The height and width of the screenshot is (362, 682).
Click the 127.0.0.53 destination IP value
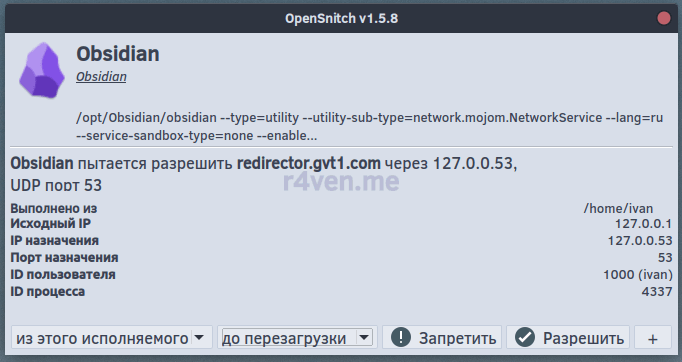pyautogui.click(x=640, y=241)
